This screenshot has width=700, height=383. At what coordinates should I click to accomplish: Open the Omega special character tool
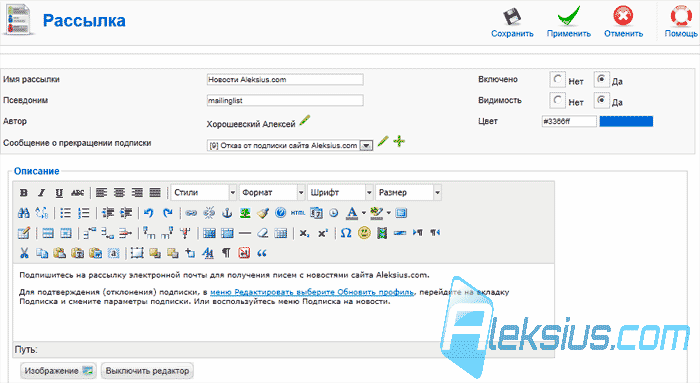[x=346, y=233]
